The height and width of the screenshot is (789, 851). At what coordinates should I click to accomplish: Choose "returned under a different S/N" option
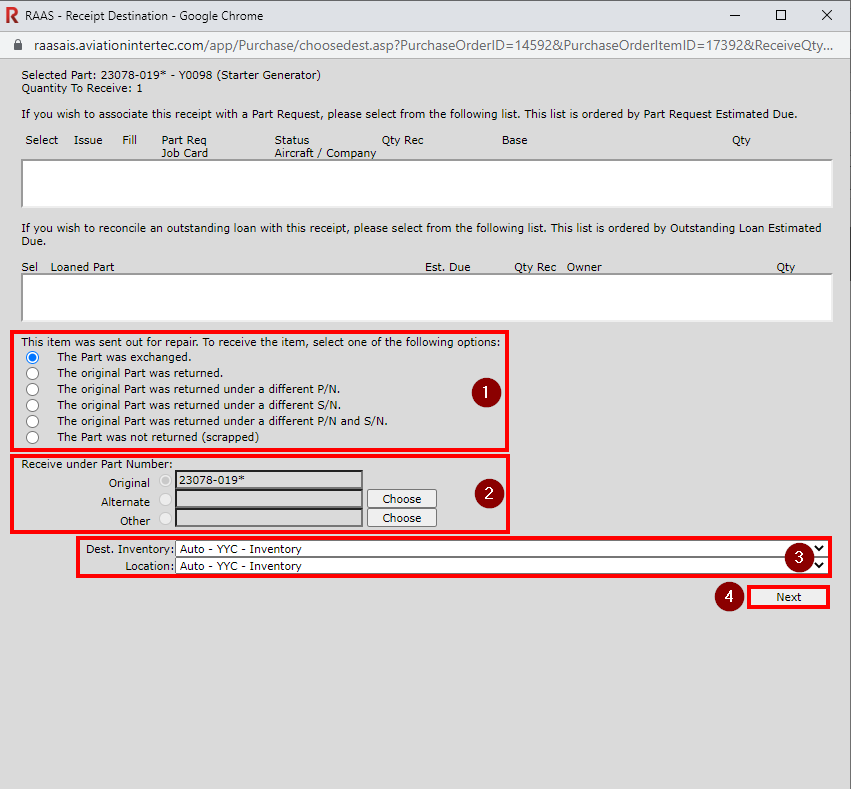click(x=32, y=405)
